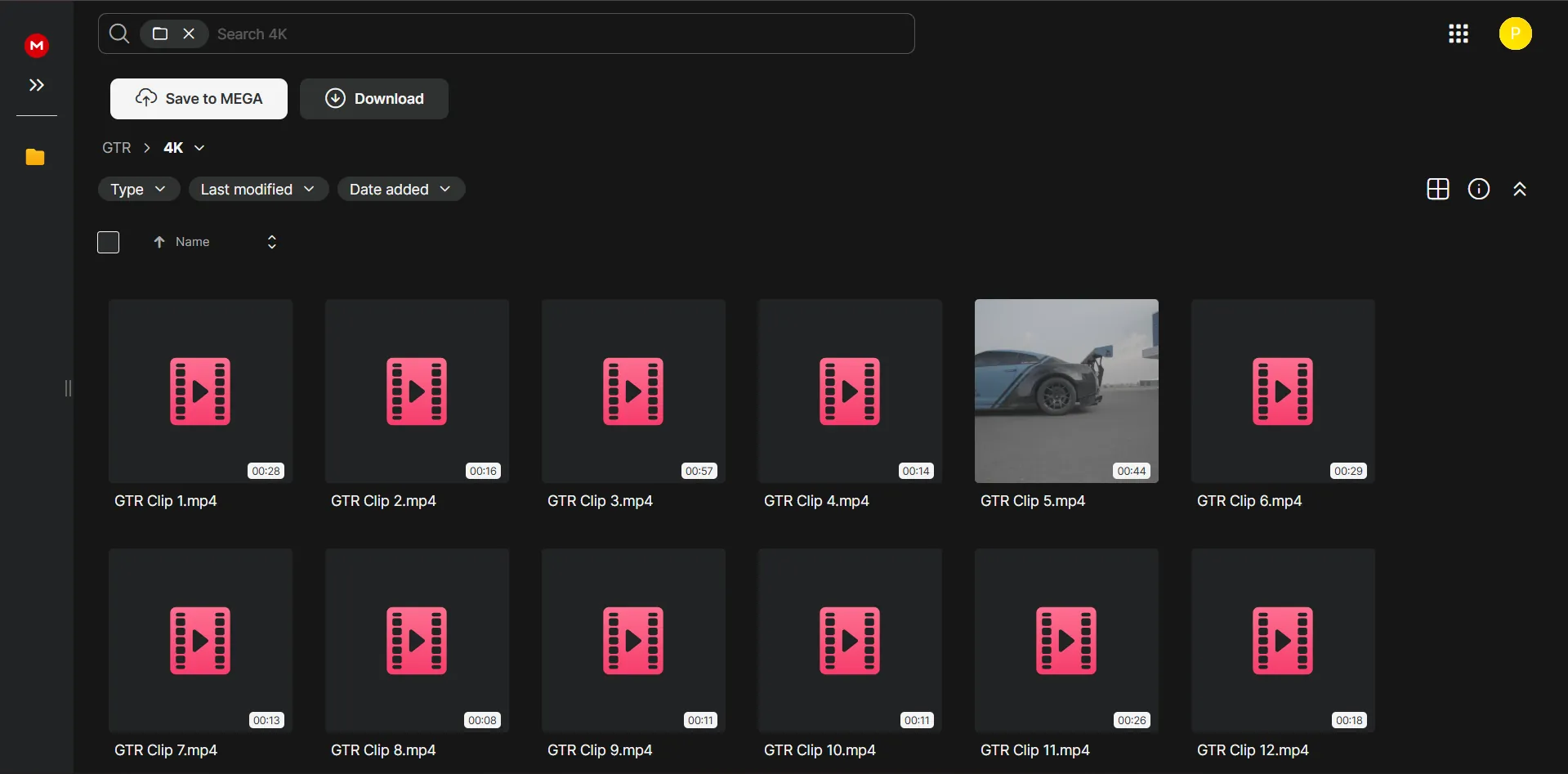The height and width of the screenshot is (774, 1568).
Task: Toggle the Name sort direction arrow
Action: coord(159,242)
